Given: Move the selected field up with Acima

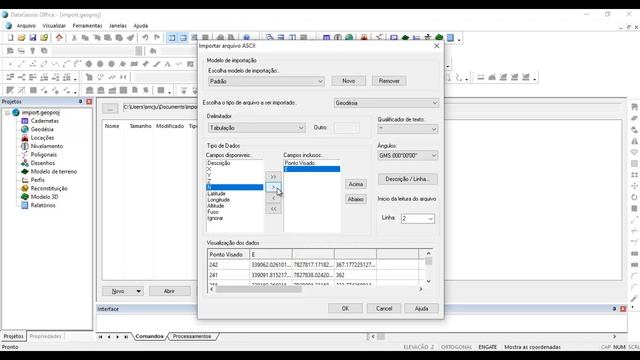Looking at the screenshot, I should (x=356, y=184).
